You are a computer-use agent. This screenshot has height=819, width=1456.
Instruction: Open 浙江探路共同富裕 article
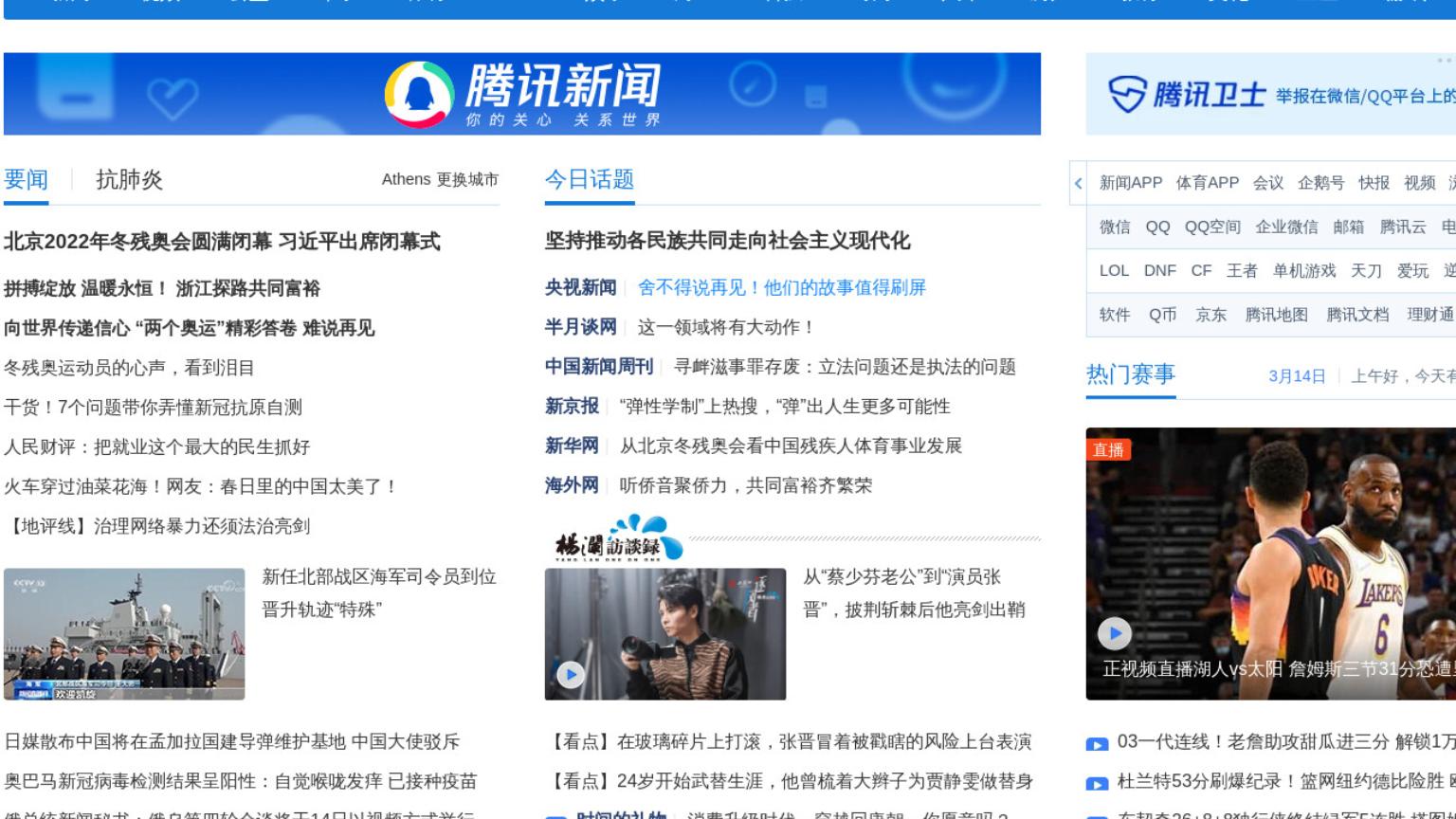(x=248, y=288)
